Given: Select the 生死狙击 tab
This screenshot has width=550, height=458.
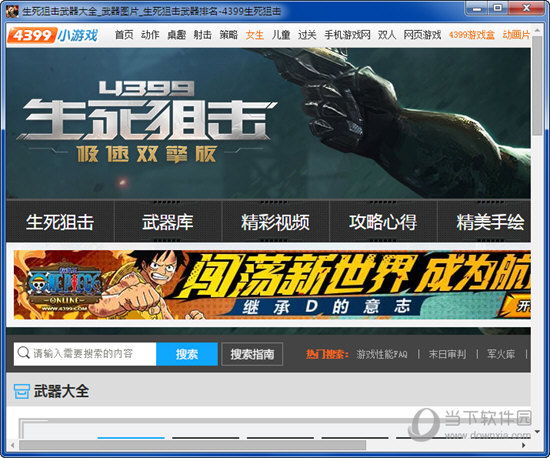Looking at the screenshot, I should (x=60, y=222).
